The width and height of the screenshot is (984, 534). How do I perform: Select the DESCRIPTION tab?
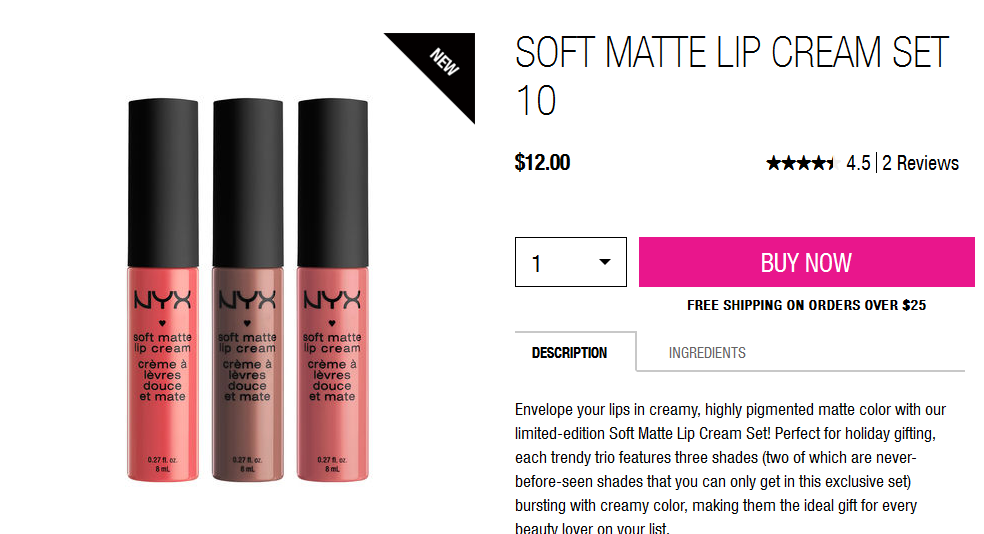click(569, 353)
